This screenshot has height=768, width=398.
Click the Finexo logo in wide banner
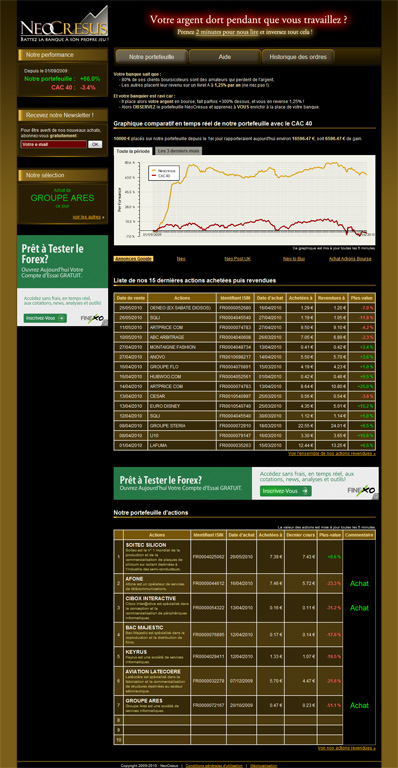pos(362,490)
